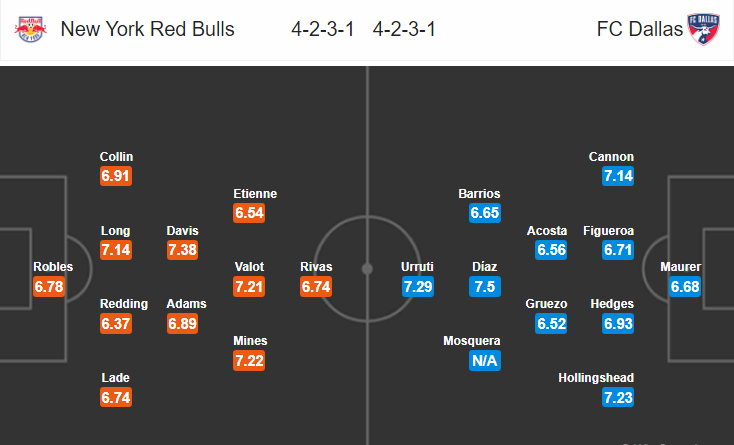Select the Red Bulls 4-2-3-1 formation text

click(x=323, y=29)
